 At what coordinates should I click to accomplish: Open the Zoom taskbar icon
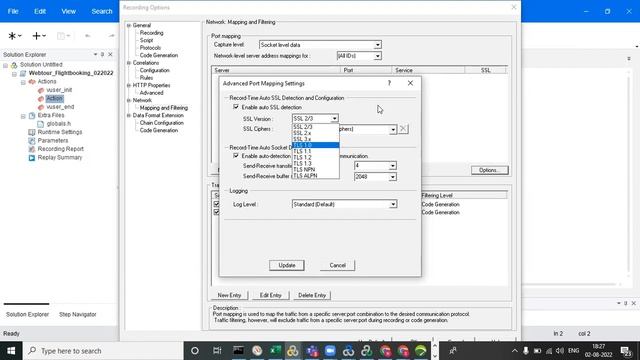(330, 351)
